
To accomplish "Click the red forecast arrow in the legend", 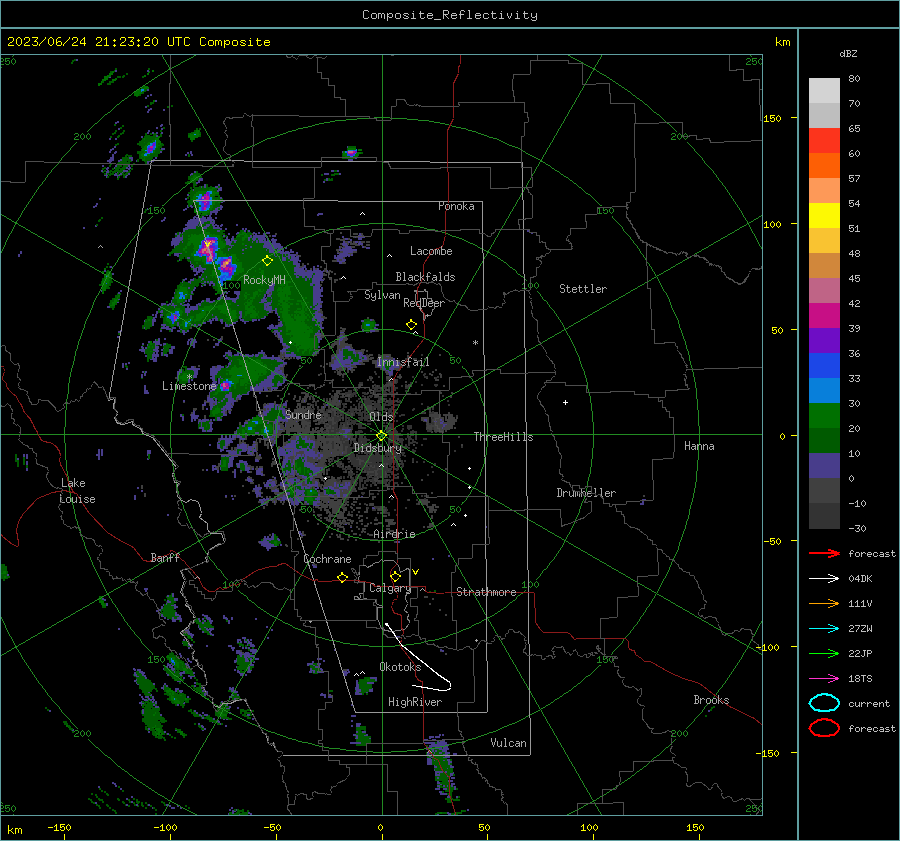I will click(824, 553).
